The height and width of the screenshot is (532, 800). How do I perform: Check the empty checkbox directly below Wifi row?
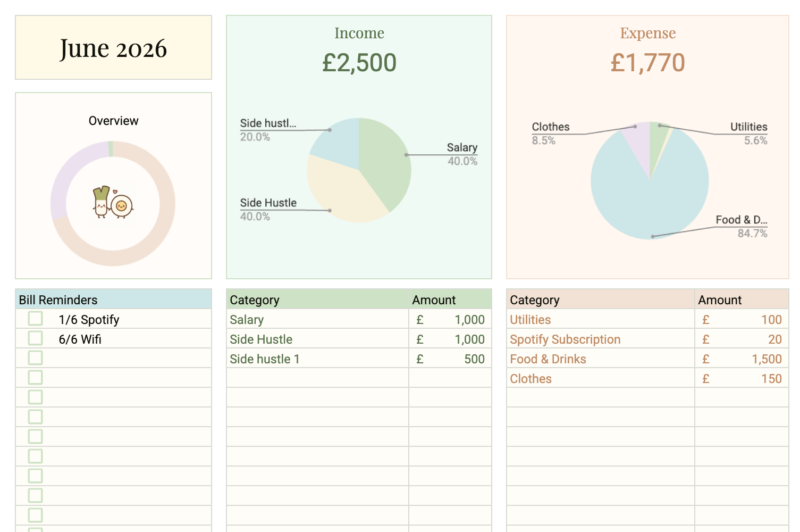(35, 358)
